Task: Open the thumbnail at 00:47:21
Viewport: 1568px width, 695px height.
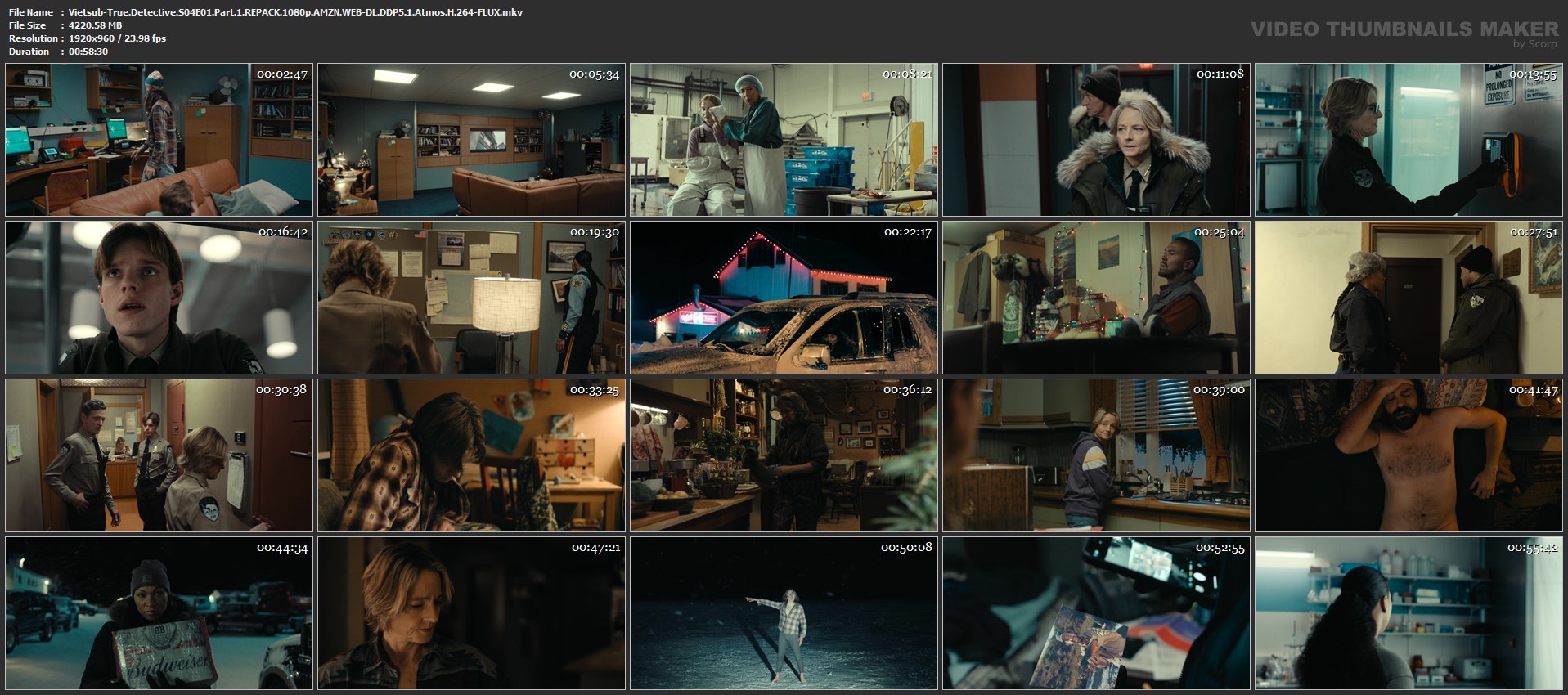Action: point(471,613)
